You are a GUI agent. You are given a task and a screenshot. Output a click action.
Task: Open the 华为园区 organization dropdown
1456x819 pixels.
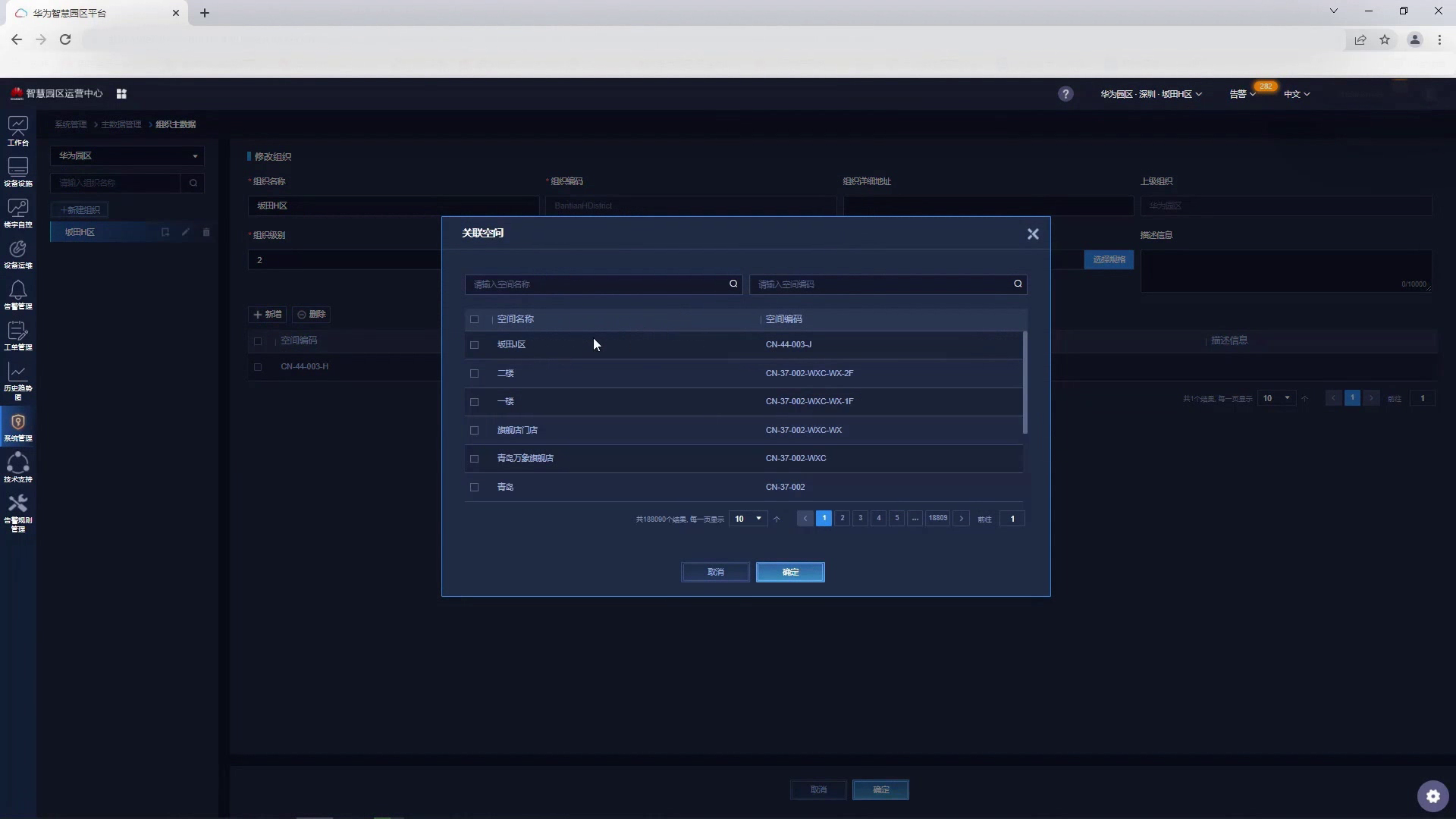pyautogui.click(x=127, y=156)
